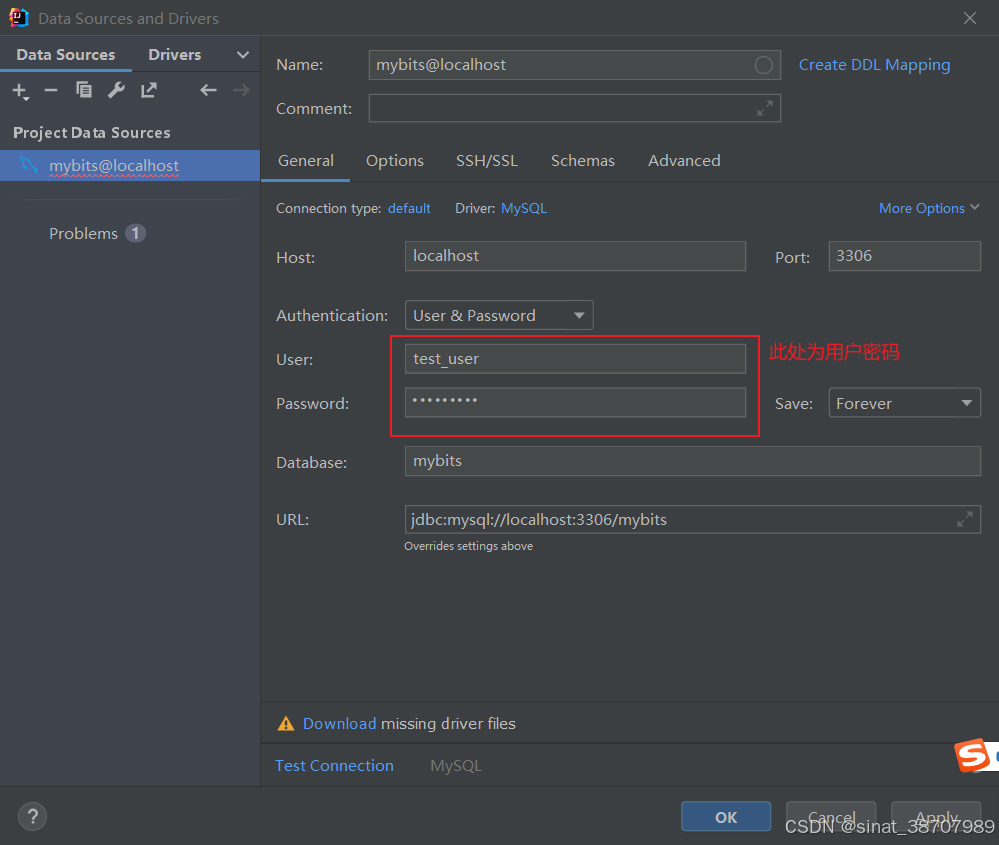
Task: Open the SSH/SSL tab
Action: click(487, 160)
